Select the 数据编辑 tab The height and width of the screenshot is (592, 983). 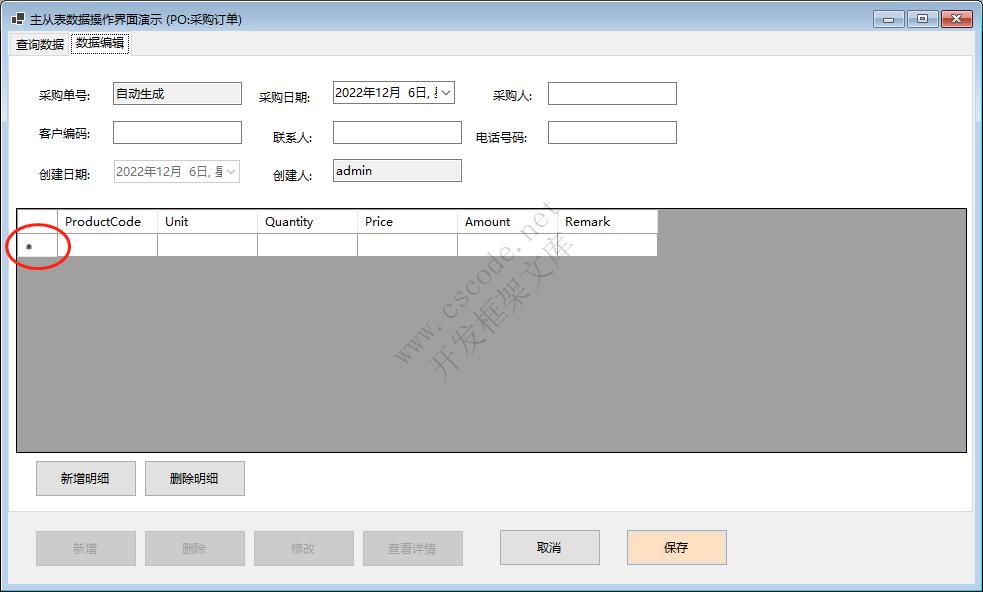click(x=100, y=44)
